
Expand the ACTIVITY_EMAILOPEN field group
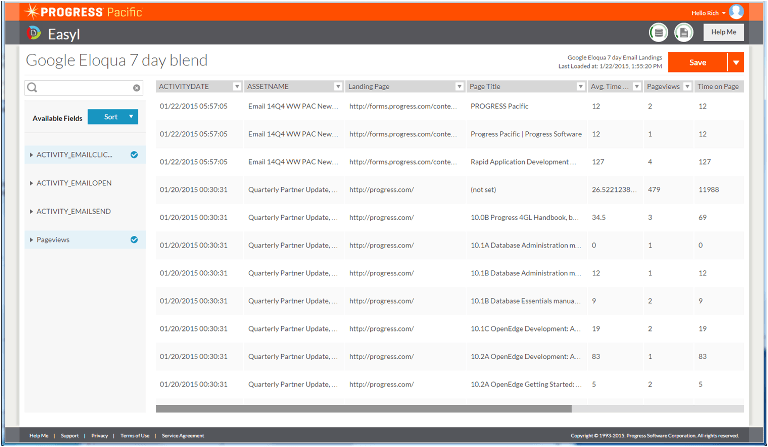point(32,183)
